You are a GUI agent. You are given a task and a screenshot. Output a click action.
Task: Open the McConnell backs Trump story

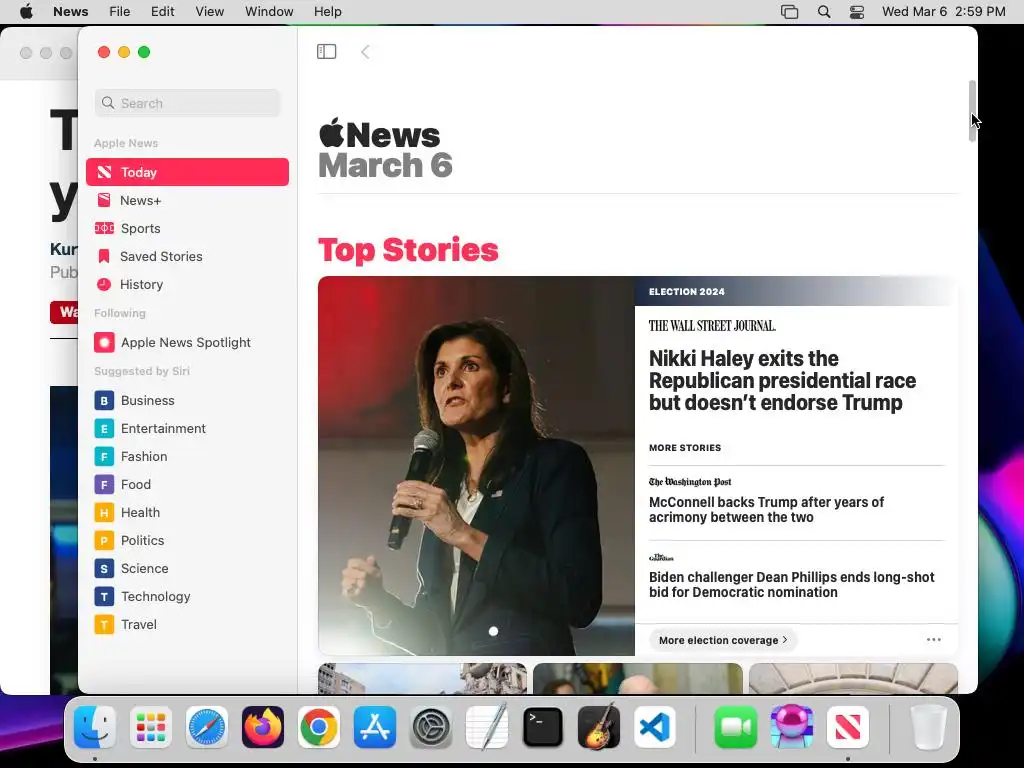pyautogui.click(x=766, y=509)
